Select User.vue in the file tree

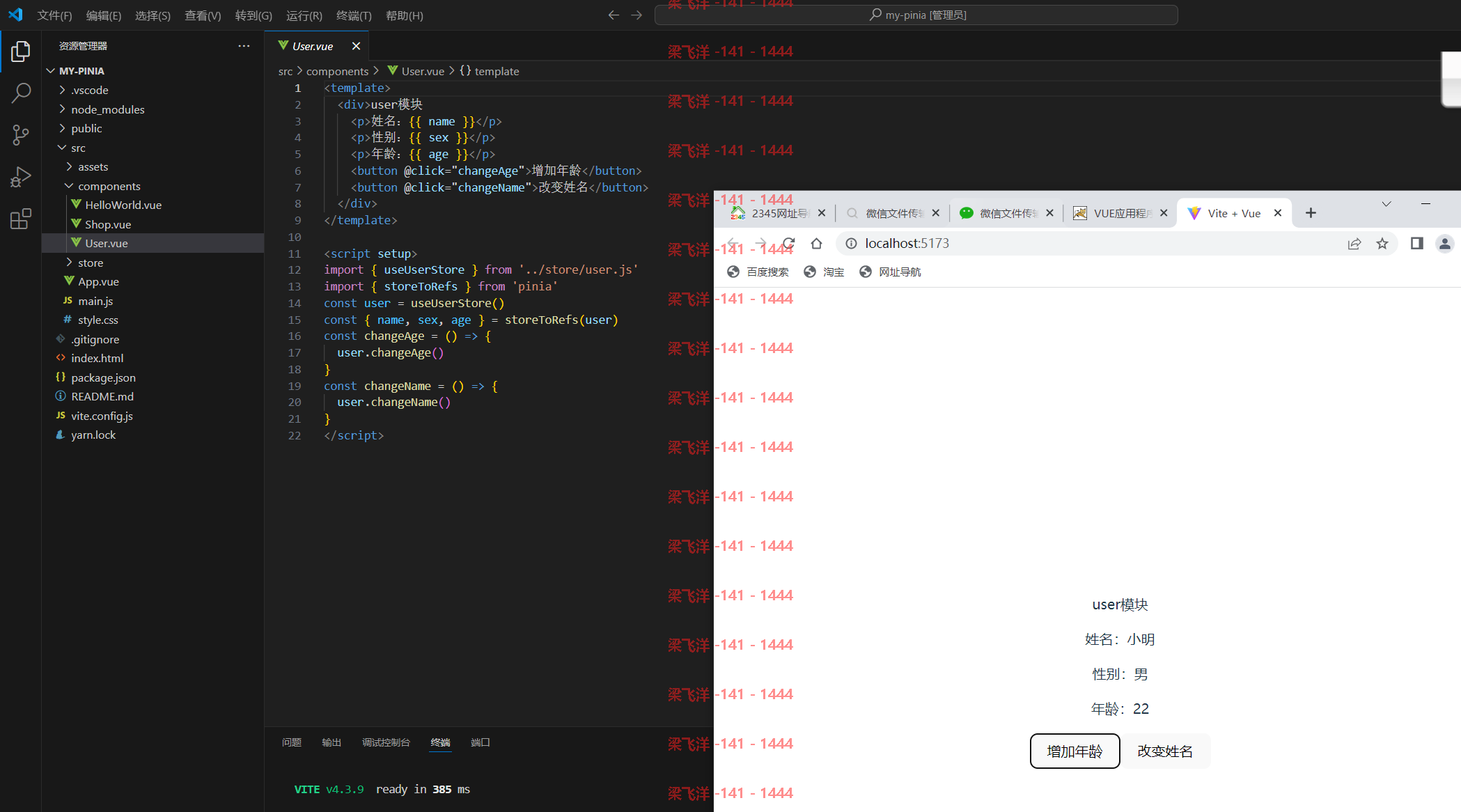[x=153, y=243]
